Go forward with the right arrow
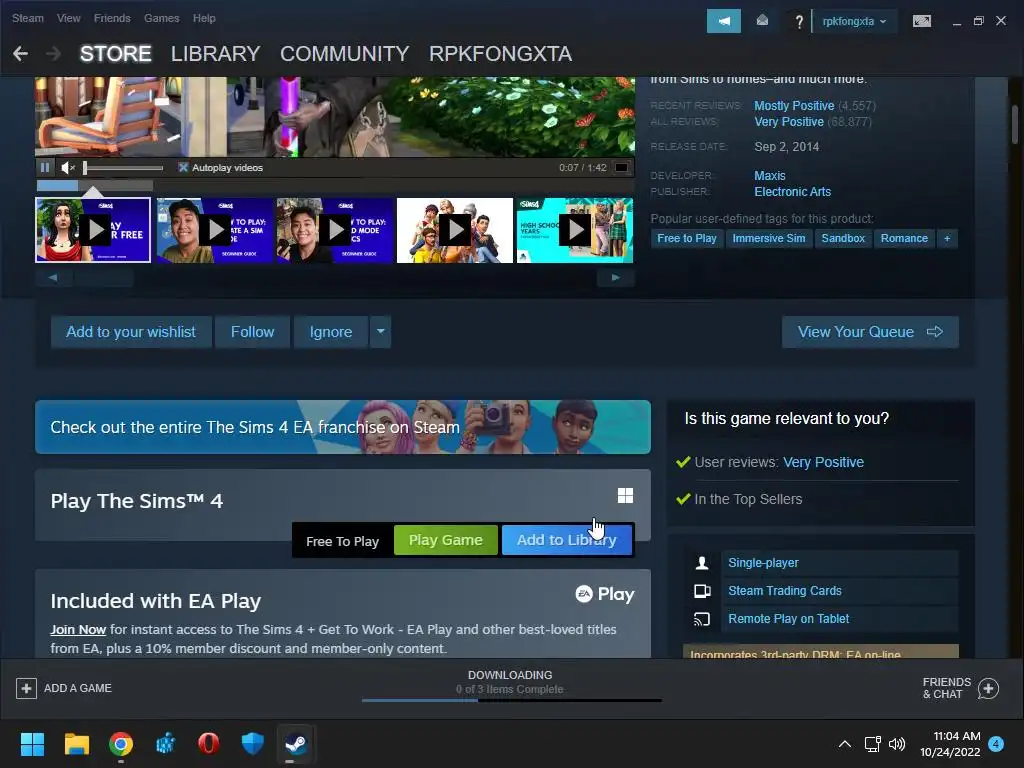1024x768 pixels. (x=54, y=54)
